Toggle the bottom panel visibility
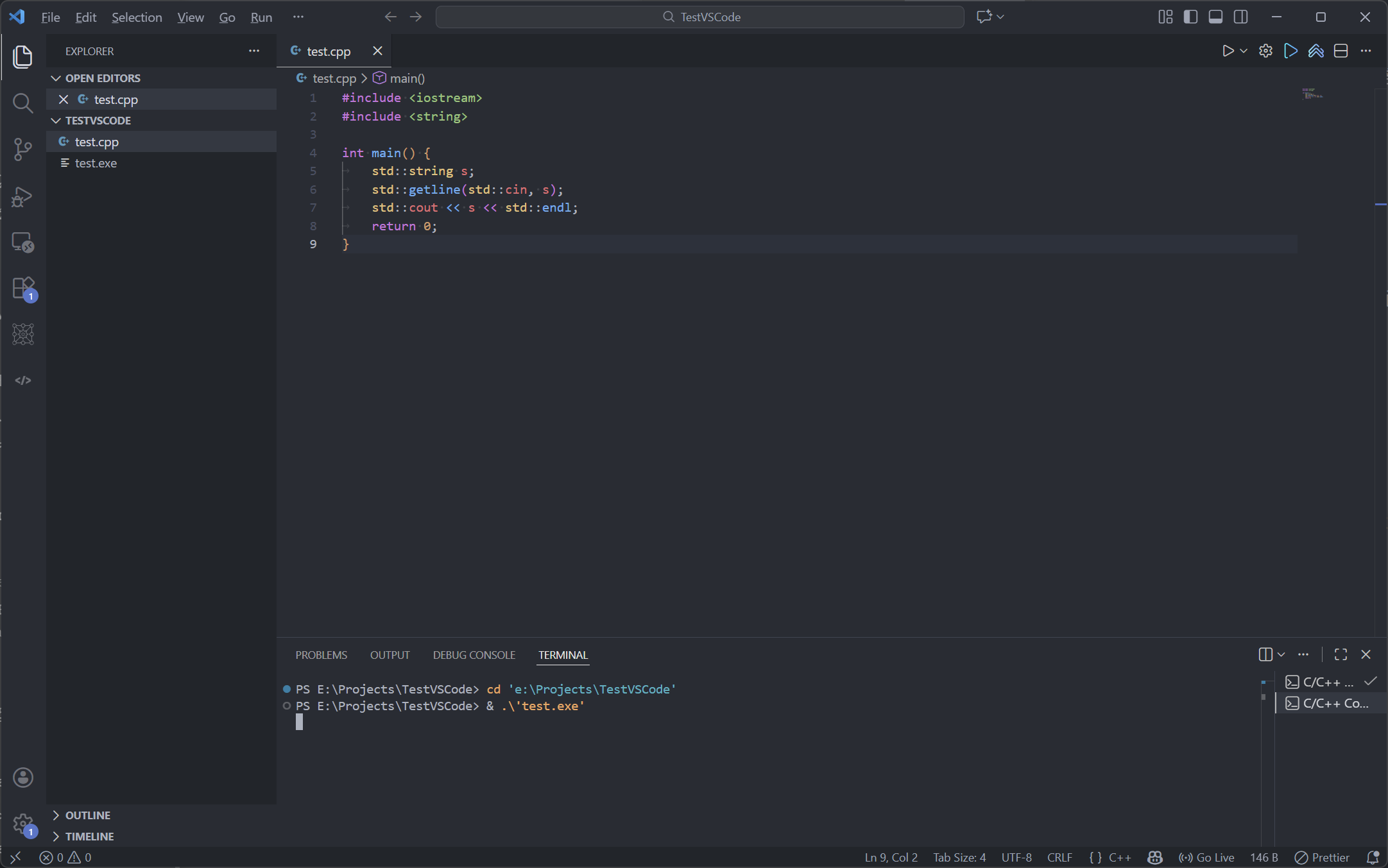The width and height of the screenshot is (1388, 868). [x=1215, y=17]
